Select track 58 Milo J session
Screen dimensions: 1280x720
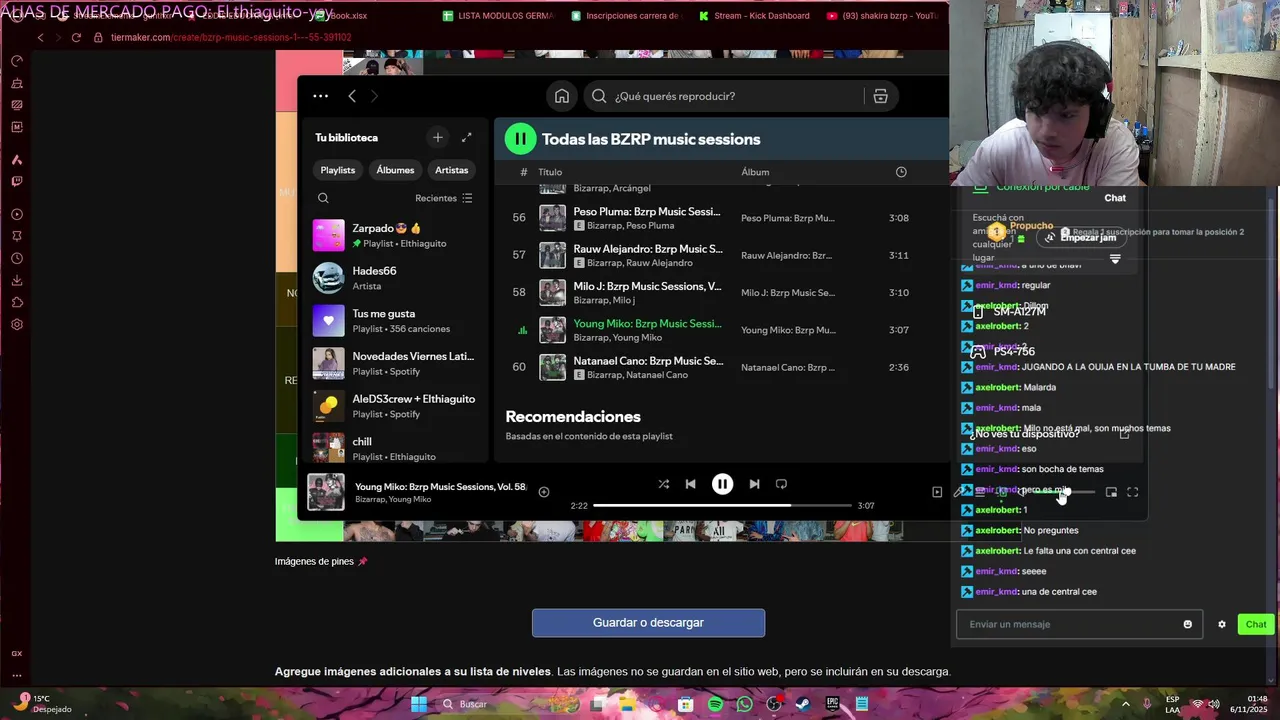(x=720, y=293)
